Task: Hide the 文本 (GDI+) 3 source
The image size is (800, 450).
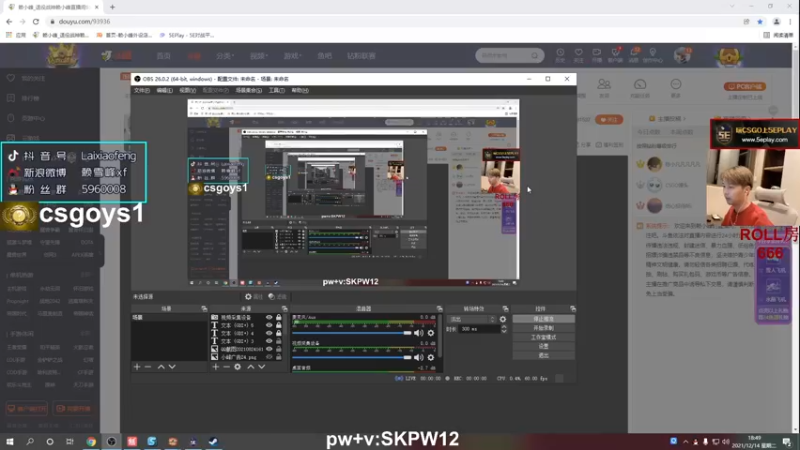Action: pyautogui.click(x=269, y=341)
